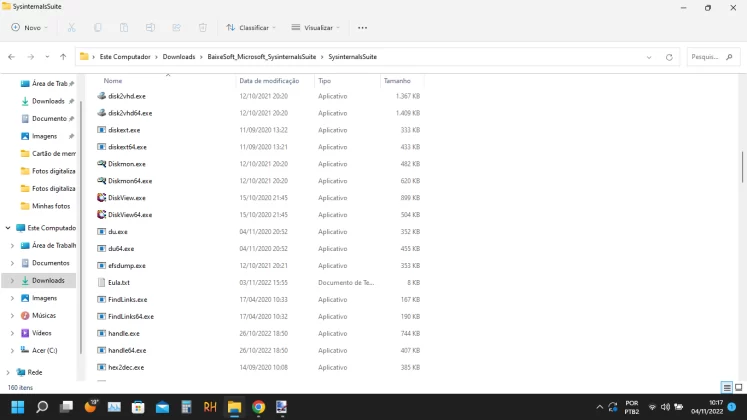
Task: Click Downloads in breadcrumb path
Action: point(179,57)
